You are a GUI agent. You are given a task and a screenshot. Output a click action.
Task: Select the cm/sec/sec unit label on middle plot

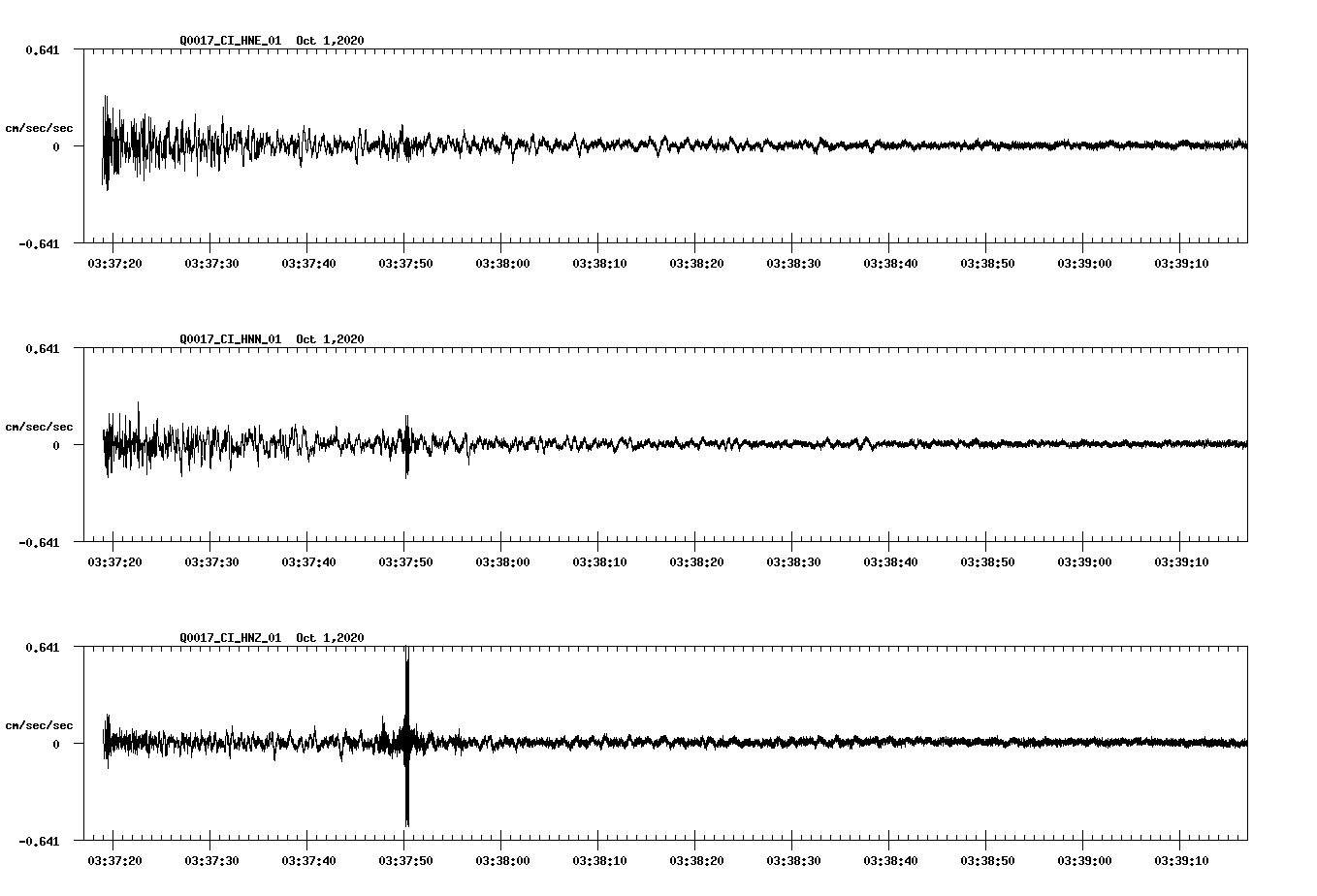(x=40, y=425)
